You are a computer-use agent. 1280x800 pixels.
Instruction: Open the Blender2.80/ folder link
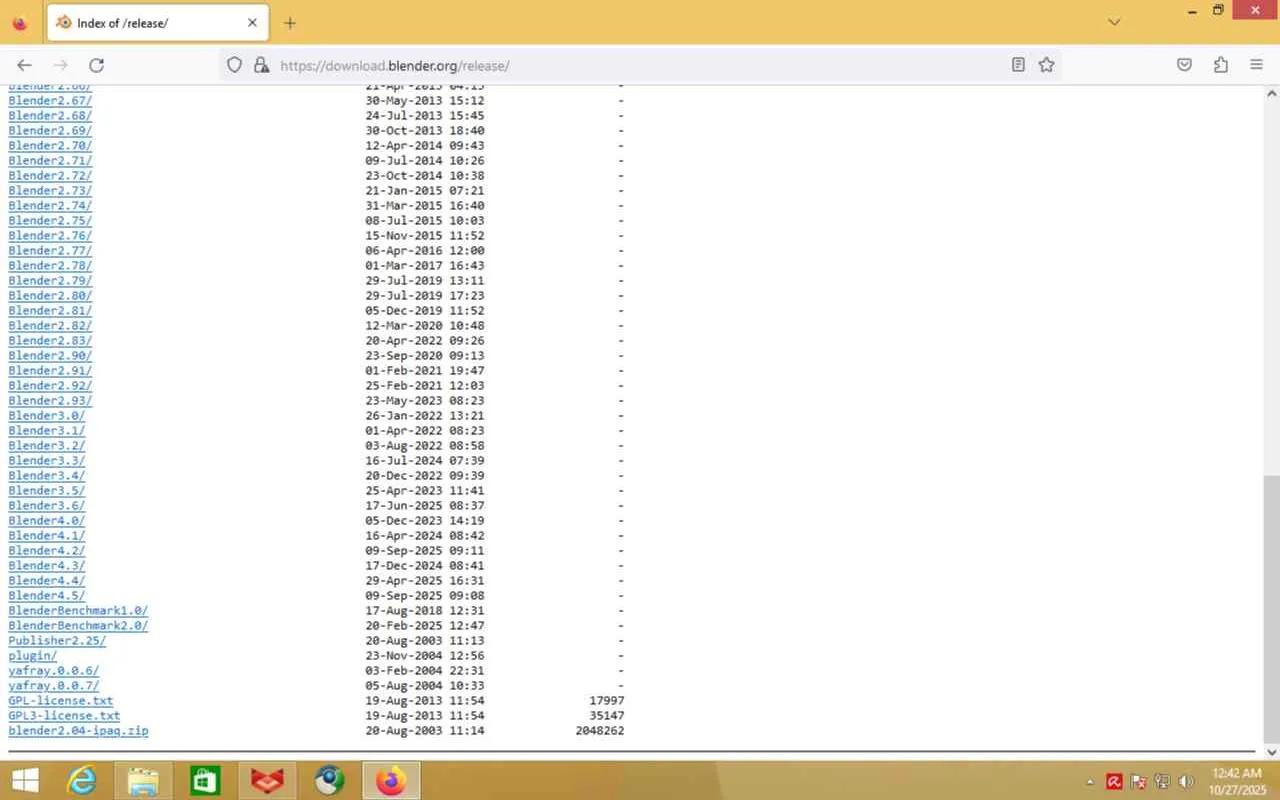tap(50, 296)
